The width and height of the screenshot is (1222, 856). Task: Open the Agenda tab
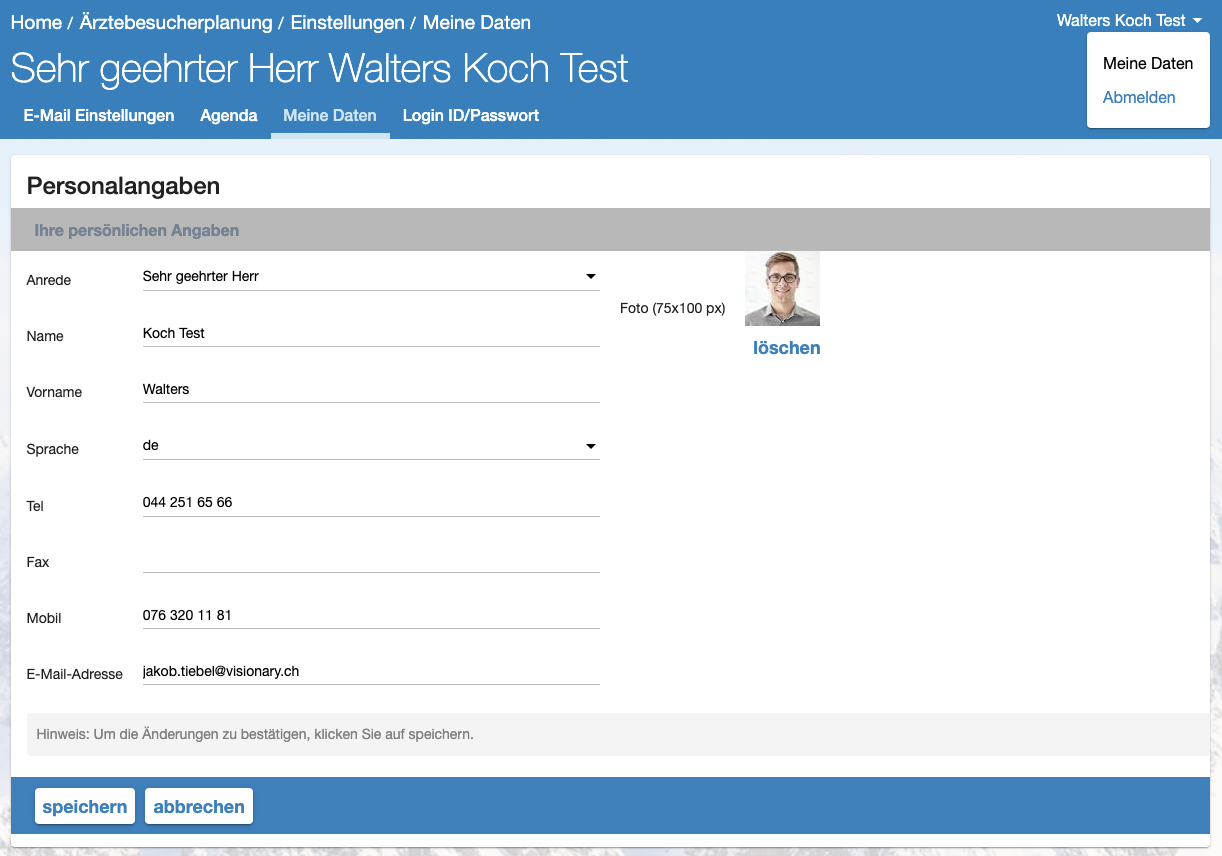229,115
